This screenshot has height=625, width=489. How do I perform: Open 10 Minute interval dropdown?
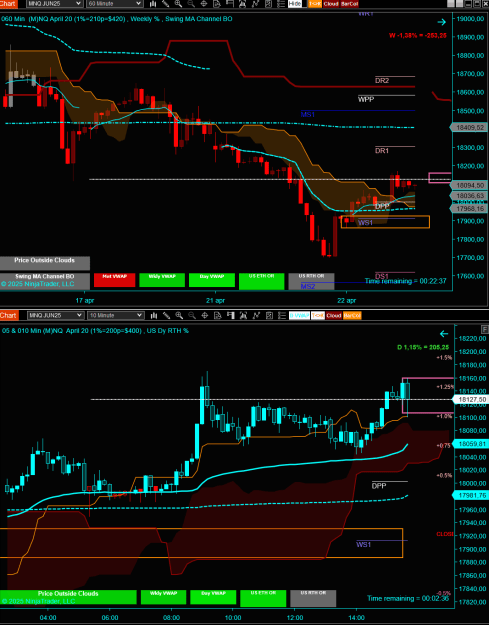115,315
